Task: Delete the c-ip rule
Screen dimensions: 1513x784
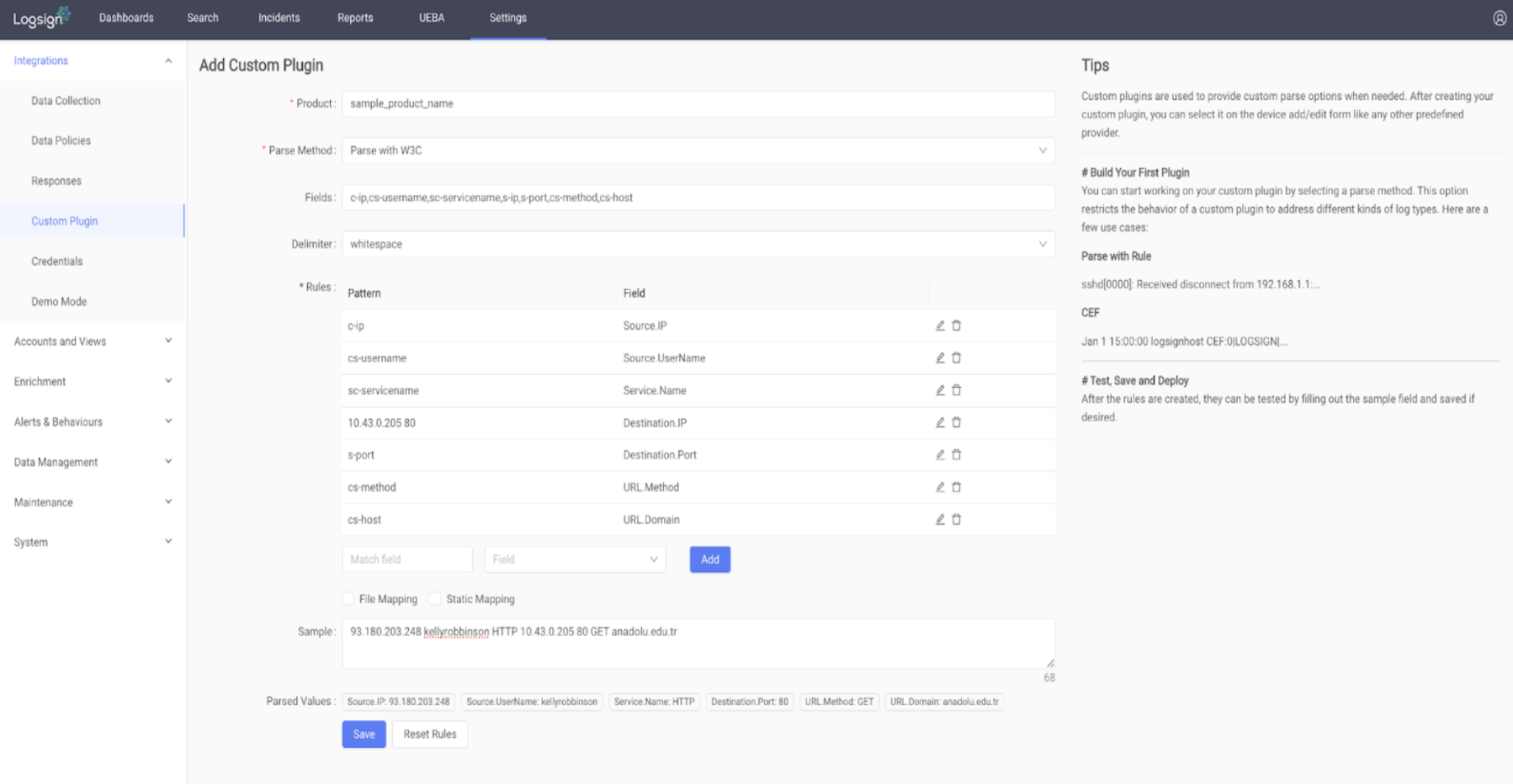Action: [957, 326]
